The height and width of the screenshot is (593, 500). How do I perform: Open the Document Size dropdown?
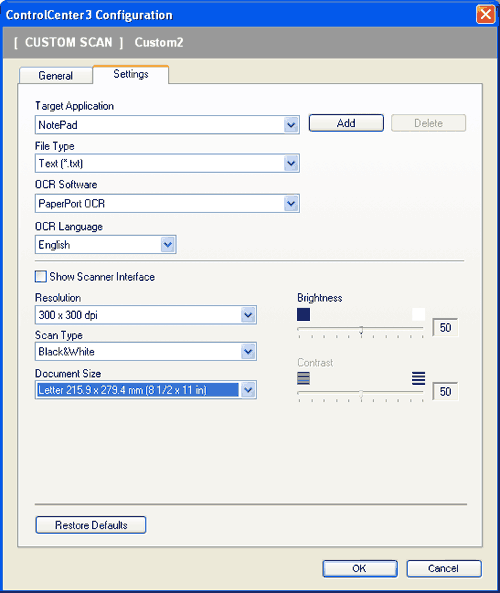[x=248, y=390]
